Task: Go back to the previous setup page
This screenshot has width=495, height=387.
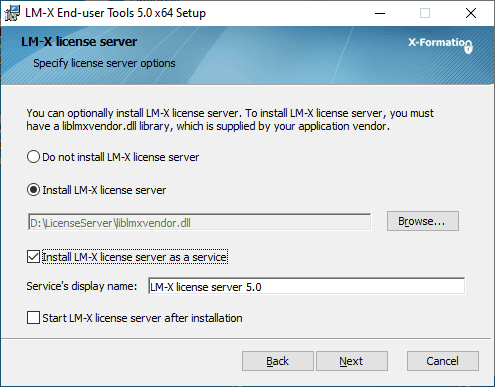Action: coord(278,361)
